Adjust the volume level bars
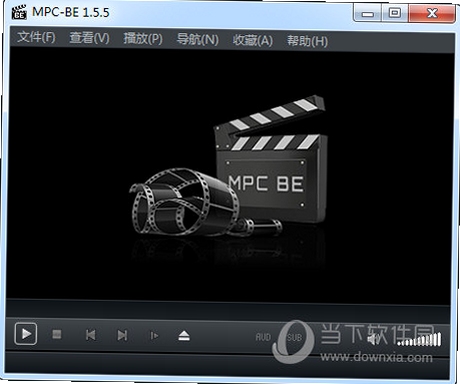 [x=419, y=339]
